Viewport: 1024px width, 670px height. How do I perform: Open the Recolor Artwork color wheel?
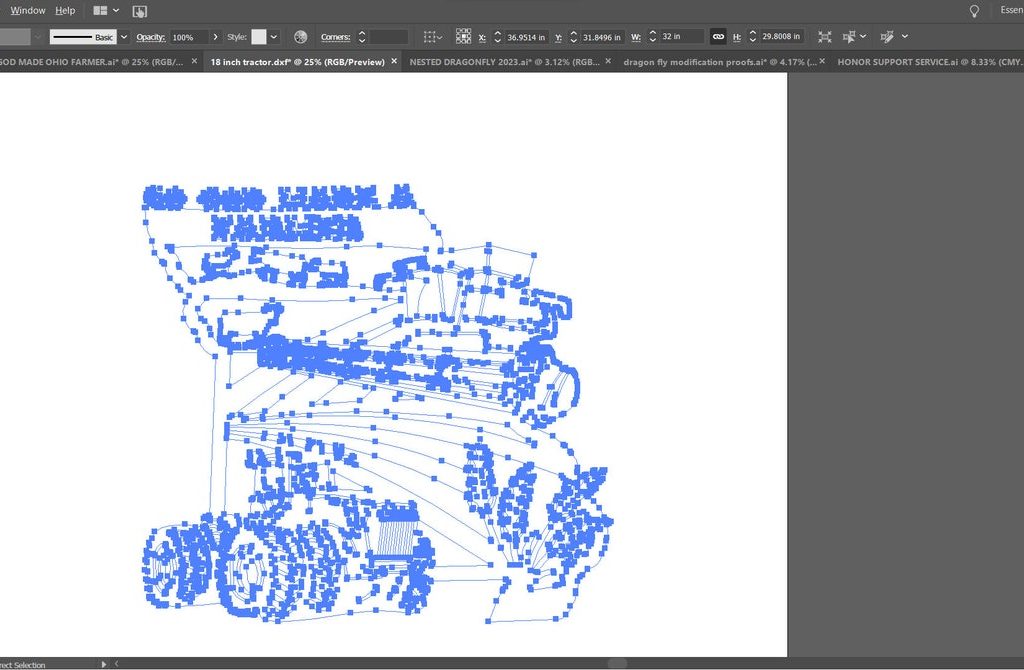(x=300, y=37)
